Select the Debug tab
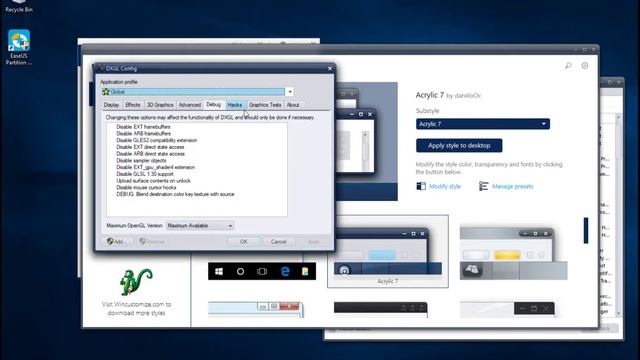This screenshot has width=640, height=360. (213, 104)
